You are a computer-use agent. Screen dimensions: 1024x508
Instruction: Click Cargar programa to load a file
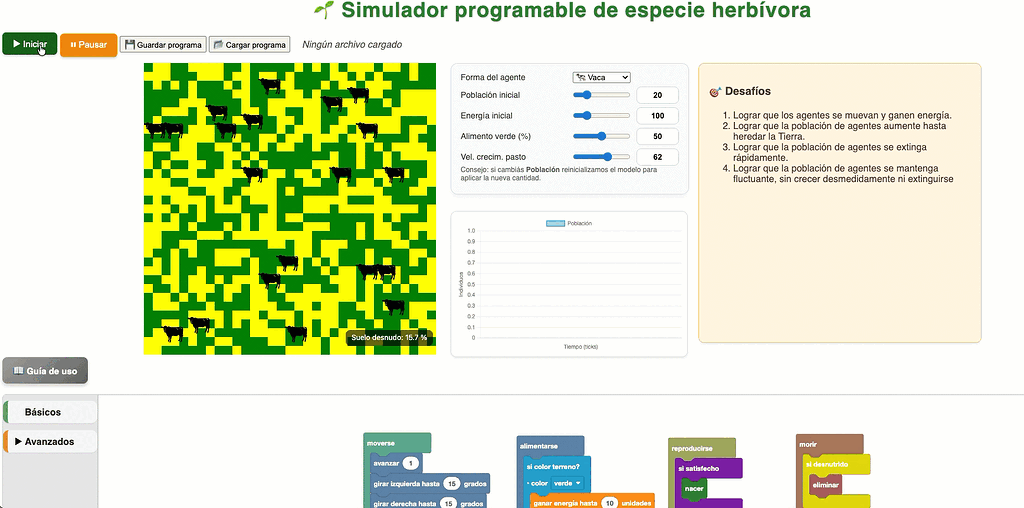249,45
